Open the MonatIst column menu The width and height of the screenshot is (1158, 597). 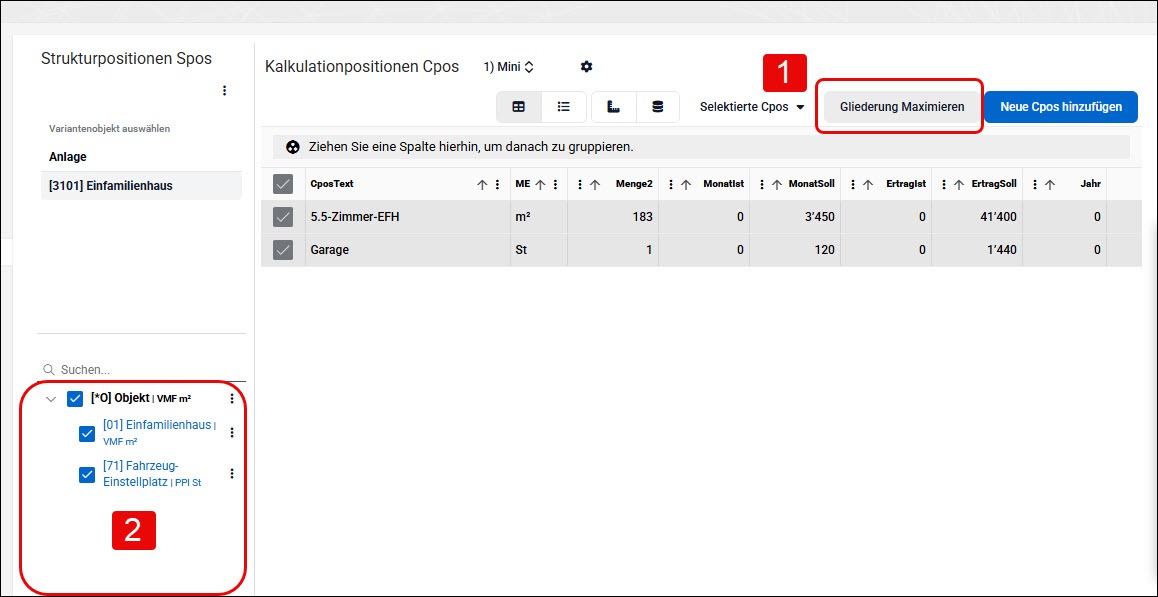671,185
